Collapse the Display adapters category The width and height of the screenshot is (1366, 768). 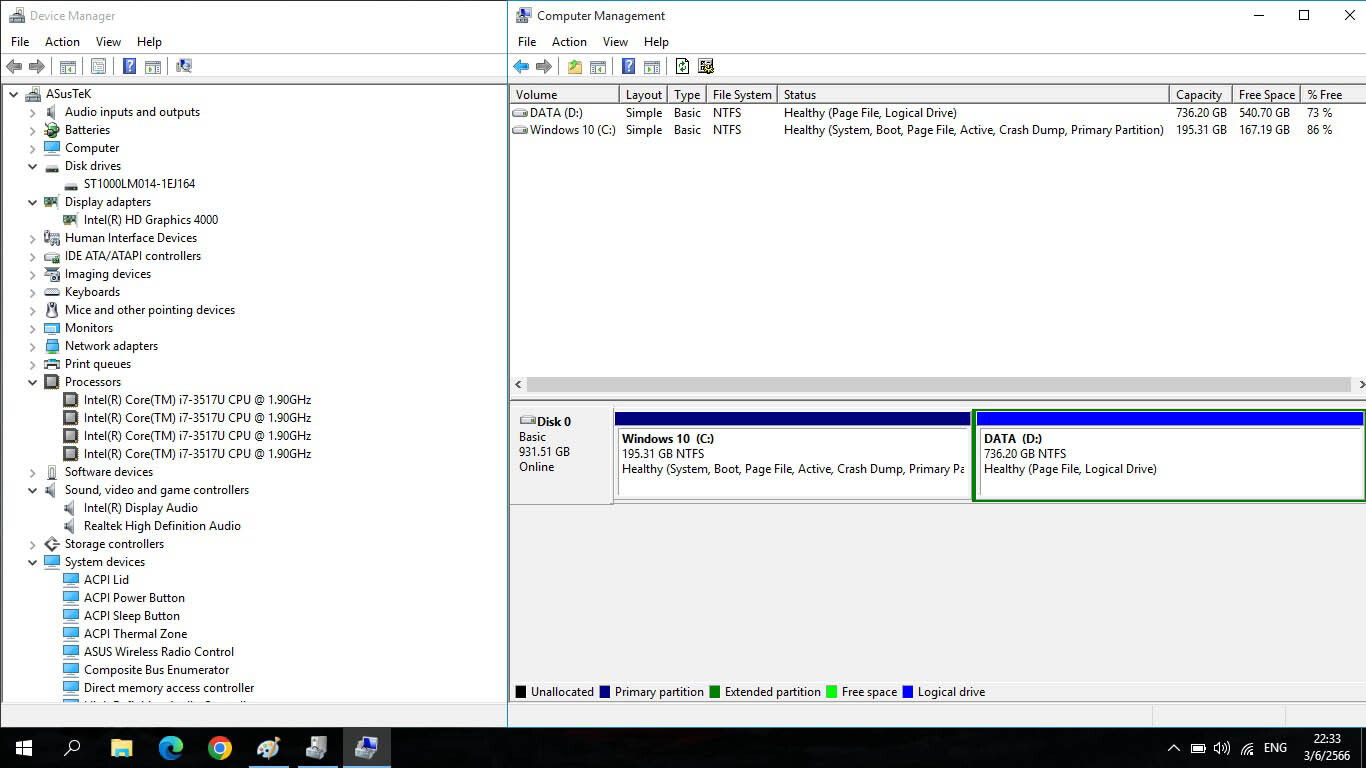coord(33,202)
